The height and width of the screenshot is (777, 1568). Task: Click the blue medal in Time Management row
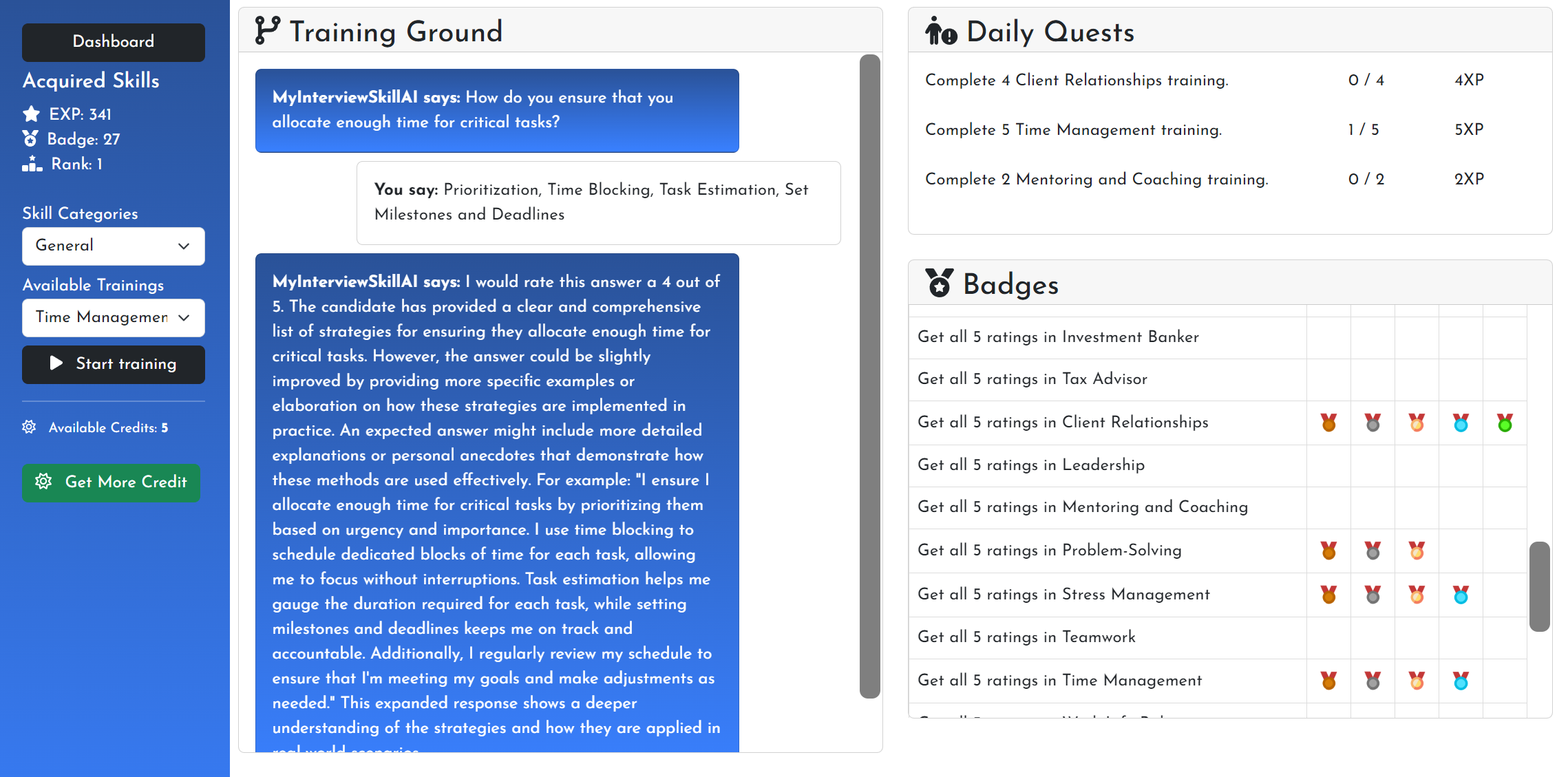click(1461, 681)
